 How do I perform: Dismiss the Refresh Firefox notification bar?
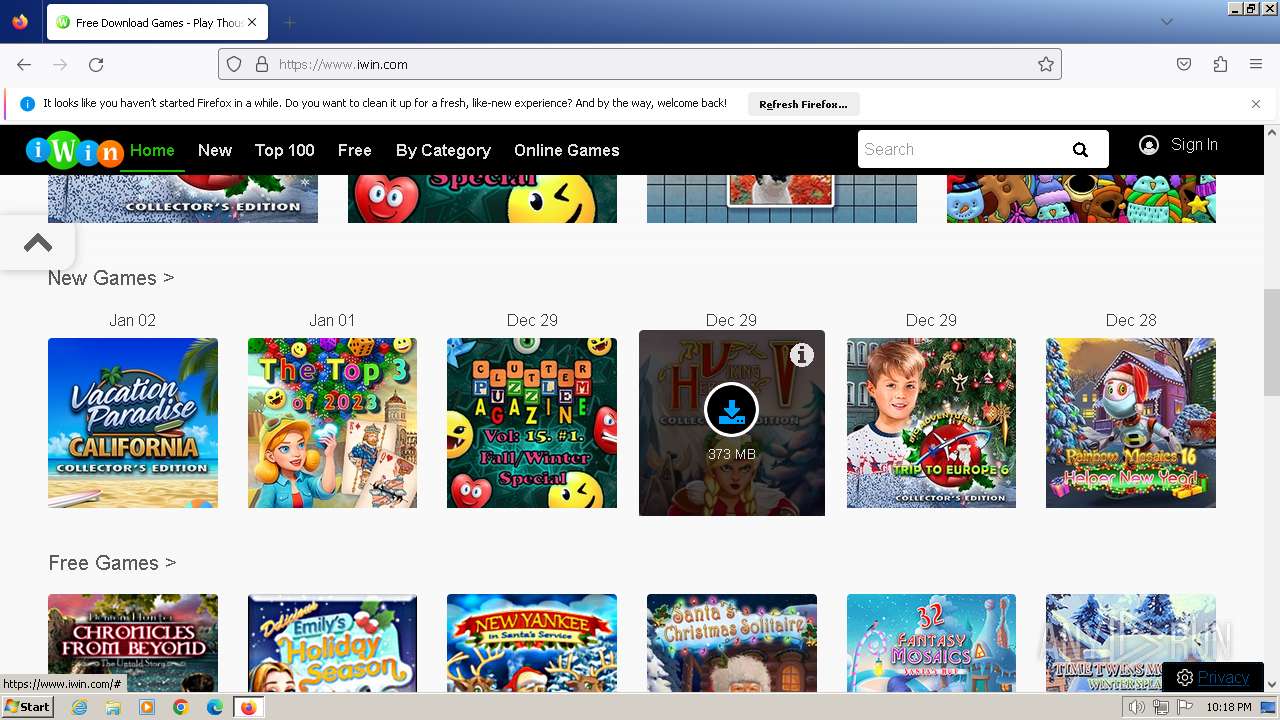tap(1256, 103)
